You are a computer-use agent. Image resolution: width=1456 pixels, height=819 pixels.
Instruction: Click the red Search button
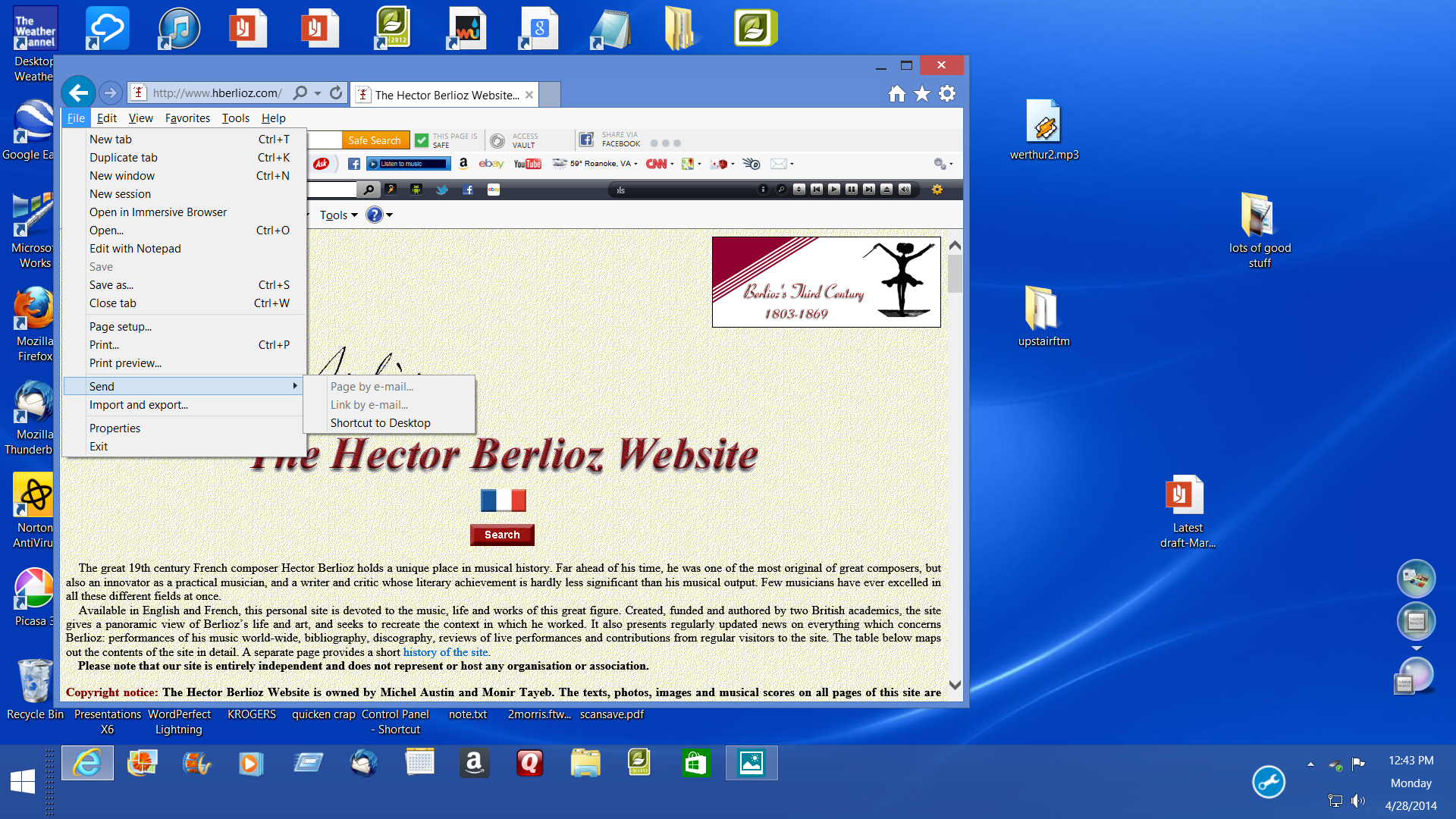pyautogui.click(x=502, y=535)
